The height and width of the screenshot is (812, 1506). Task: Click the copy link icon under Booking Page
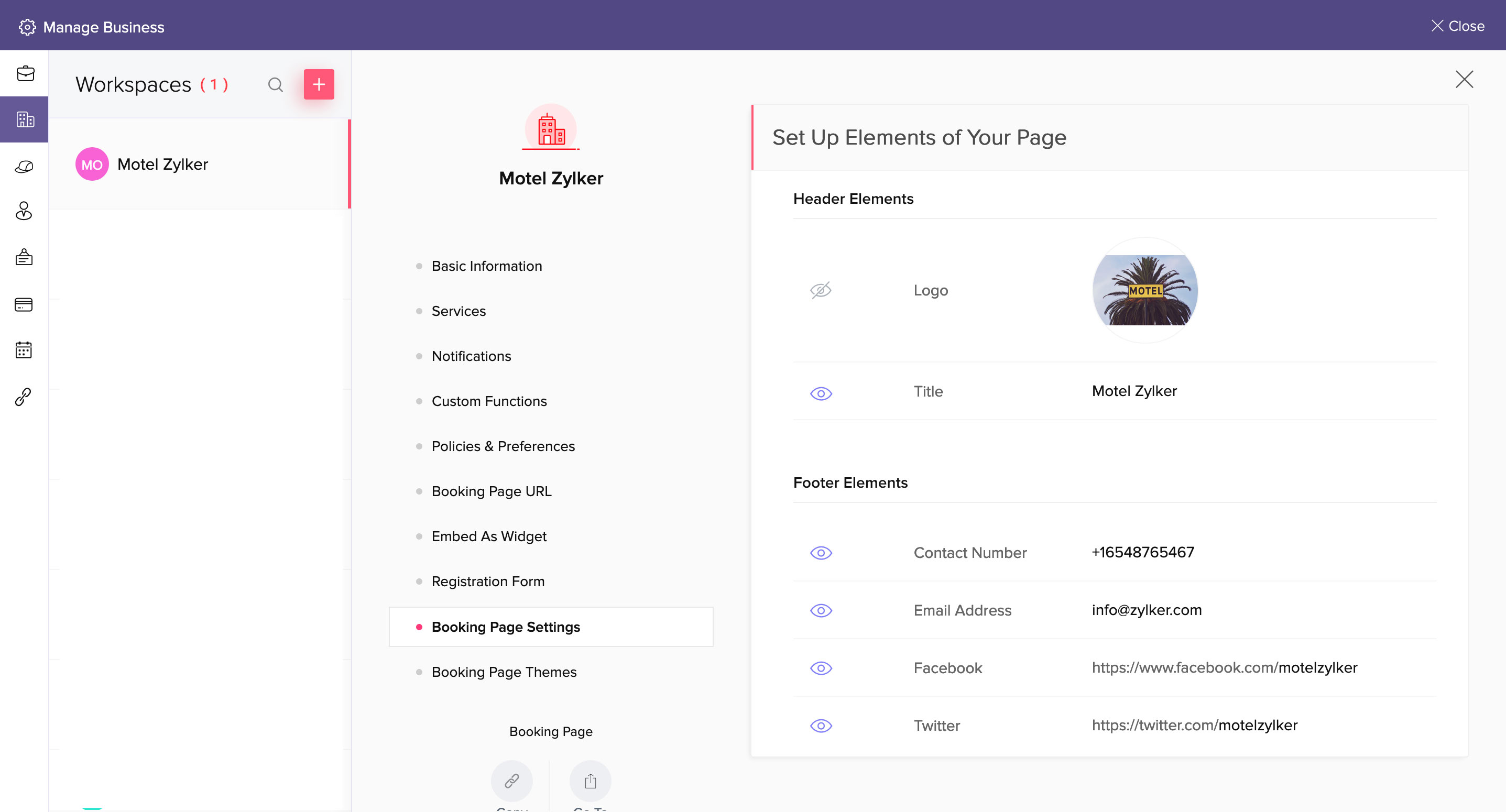tap(511, 781)
